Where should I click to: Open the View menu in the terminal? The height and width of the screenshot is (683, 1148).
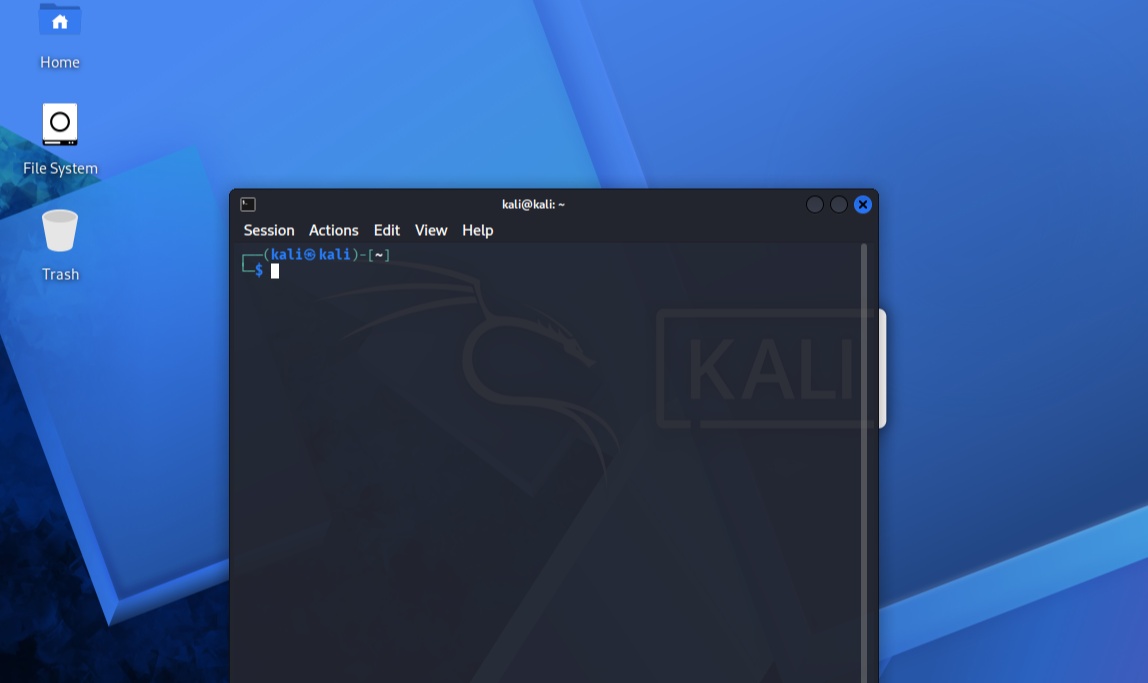pos(431,230)
